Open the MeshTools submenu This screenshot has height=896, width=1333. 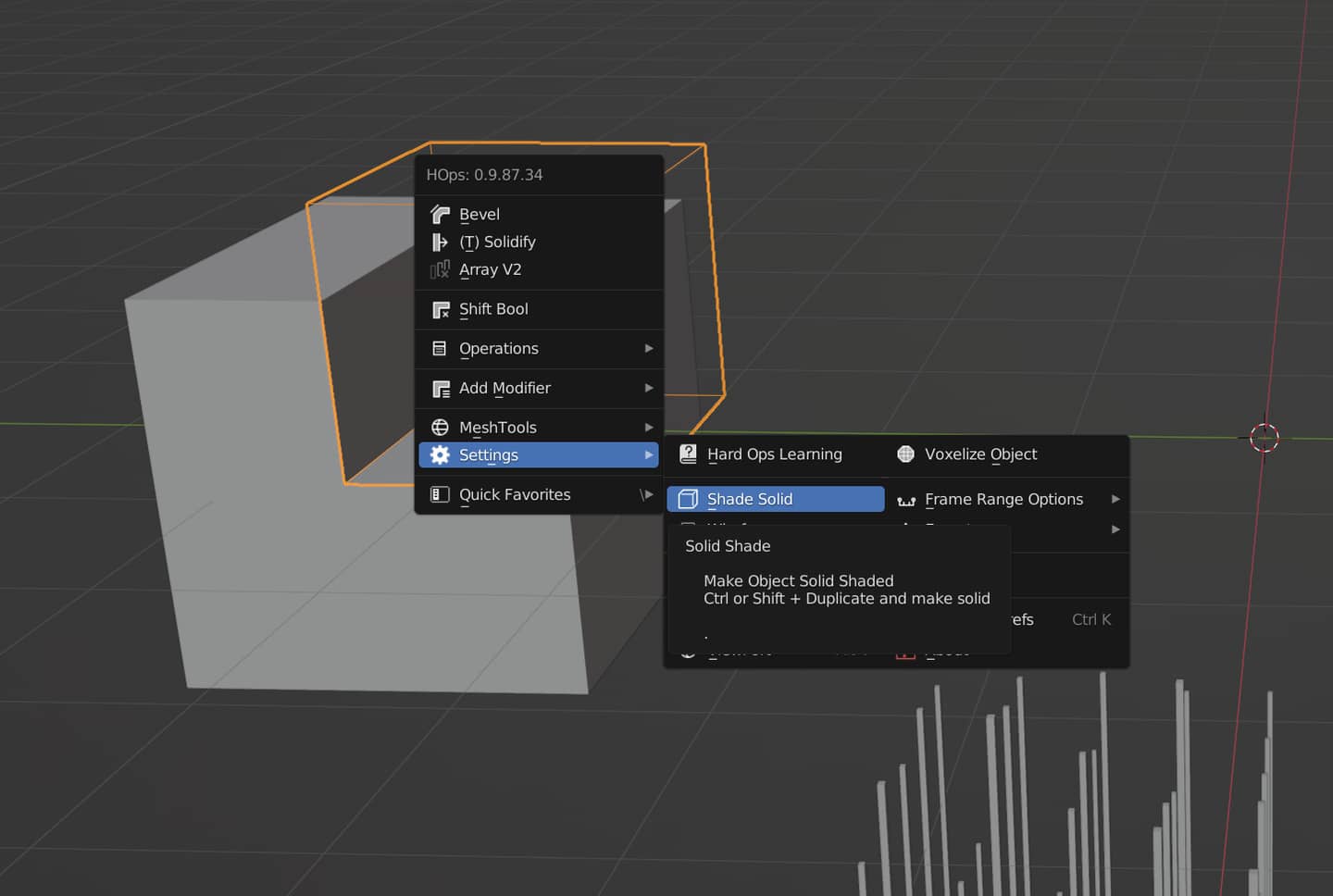coord(539,428)
